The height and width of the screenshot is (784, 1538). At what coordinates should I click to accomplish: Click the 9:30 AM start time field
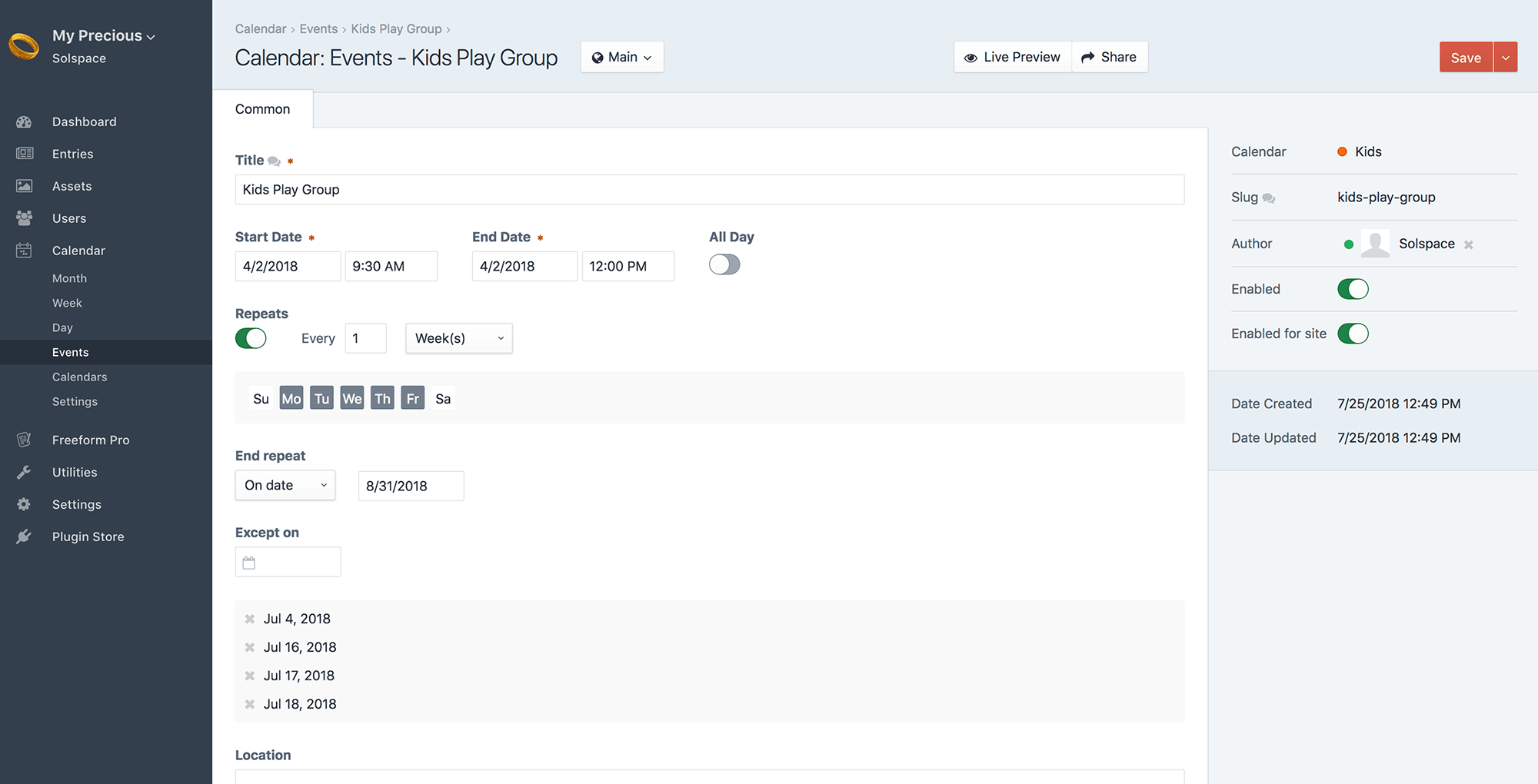tap(391, 266)
